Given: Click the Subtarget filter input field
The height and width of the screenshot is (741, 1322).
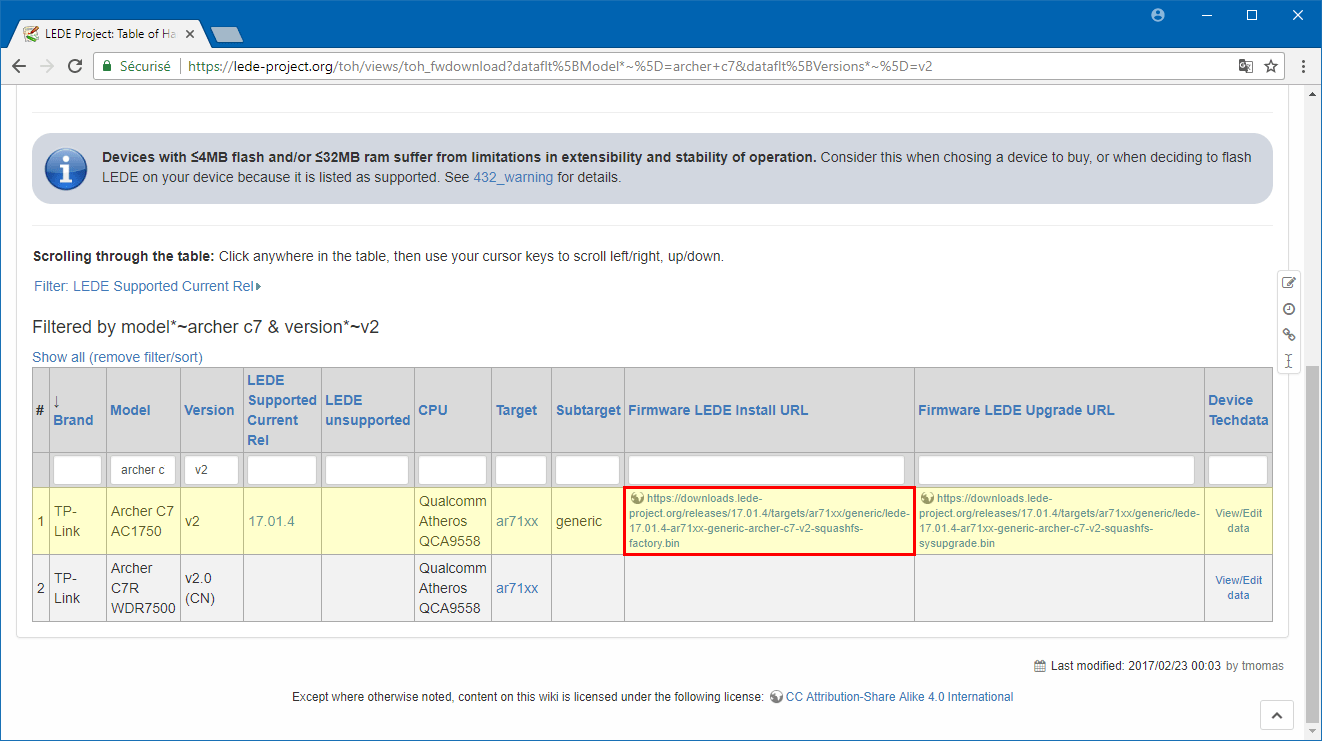Looking at the screenshot, I should point(588,470).
